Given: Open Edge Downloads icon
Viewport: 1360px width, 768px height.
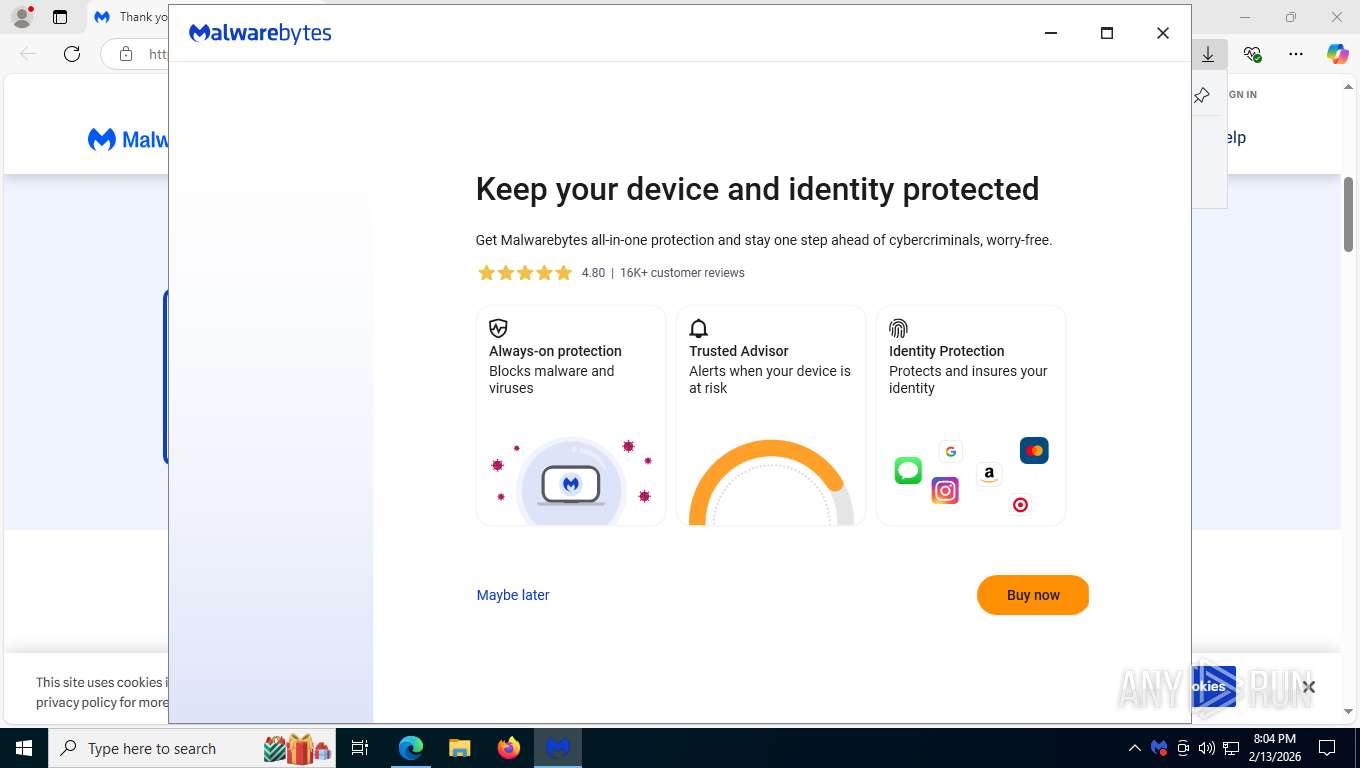Looking at the screenshot, I should 1208,54.
